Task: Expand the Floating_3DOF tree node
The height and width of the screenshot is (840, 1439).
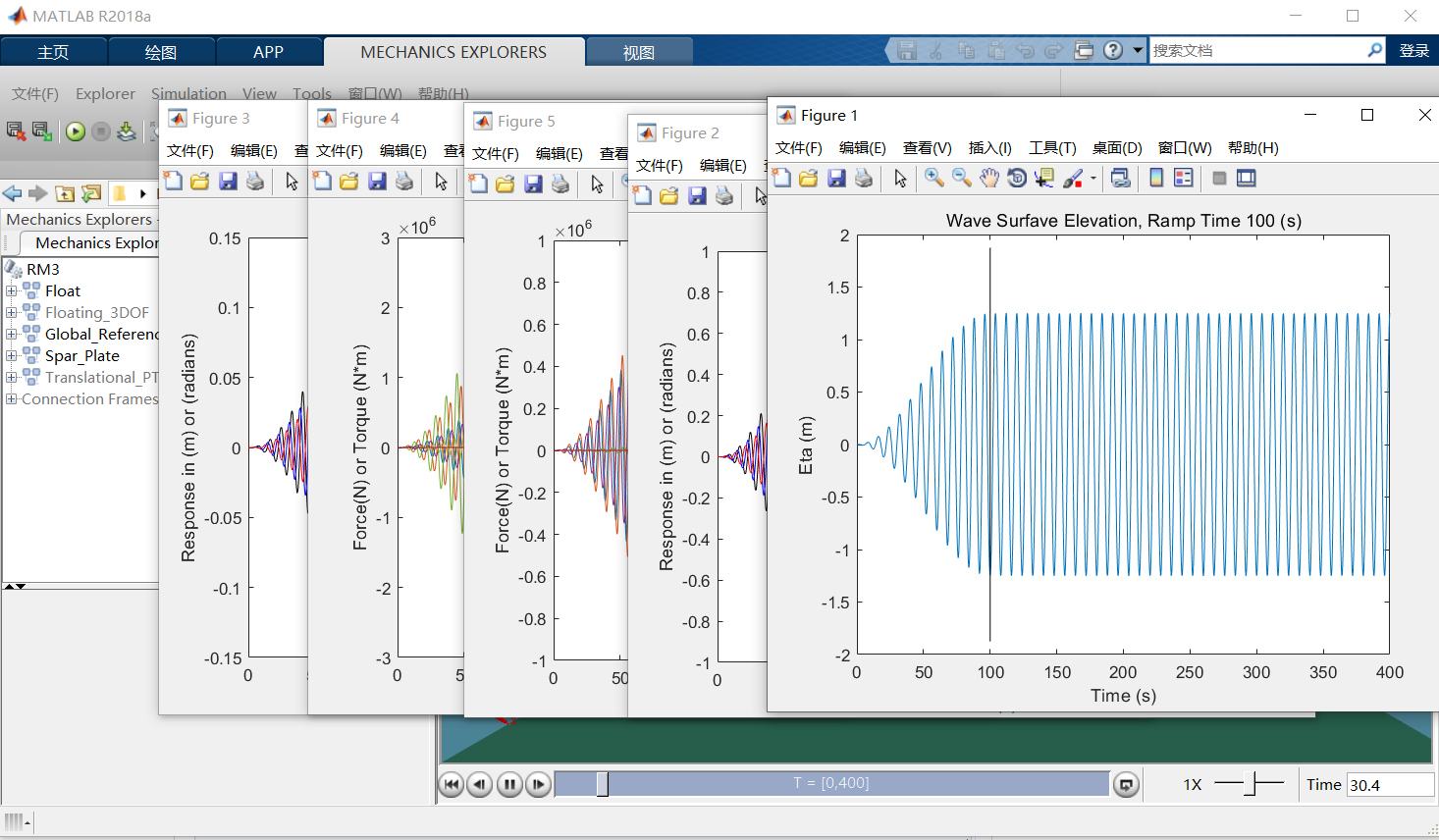Action: (11, 313)
